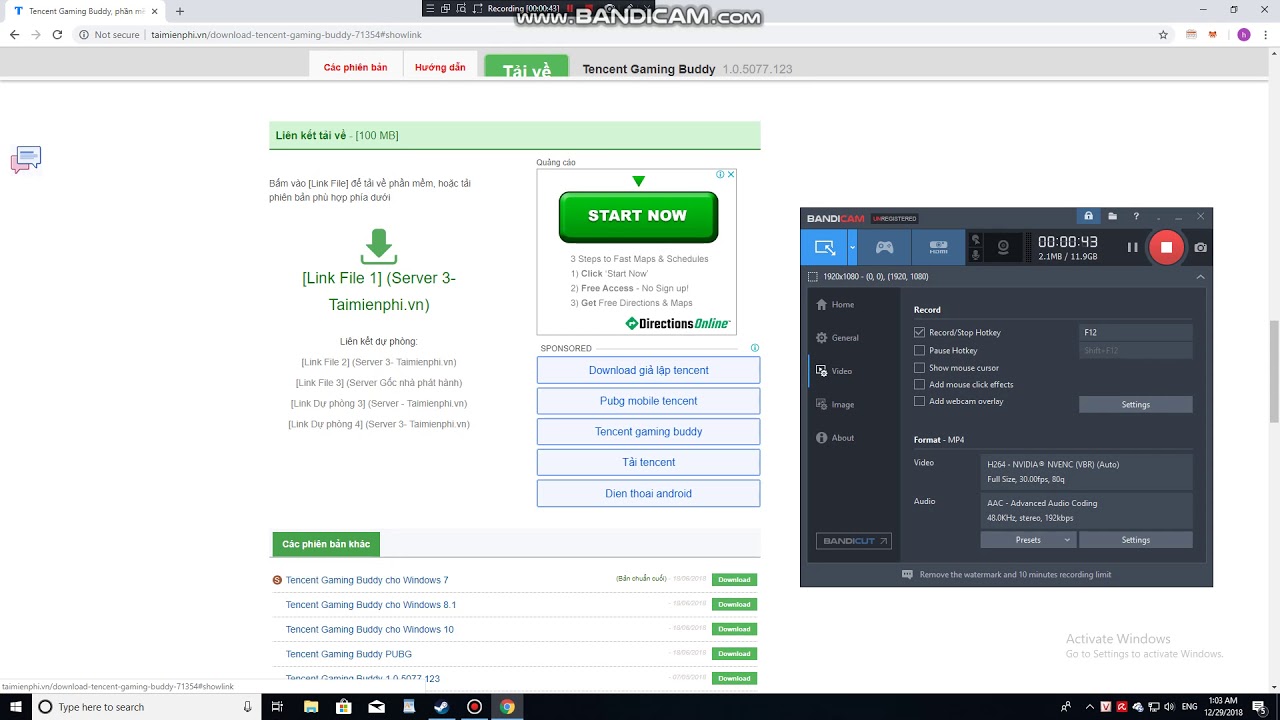Stop recording with the red button
The width and height of the screenshot is (1280, 720).
1166,247
